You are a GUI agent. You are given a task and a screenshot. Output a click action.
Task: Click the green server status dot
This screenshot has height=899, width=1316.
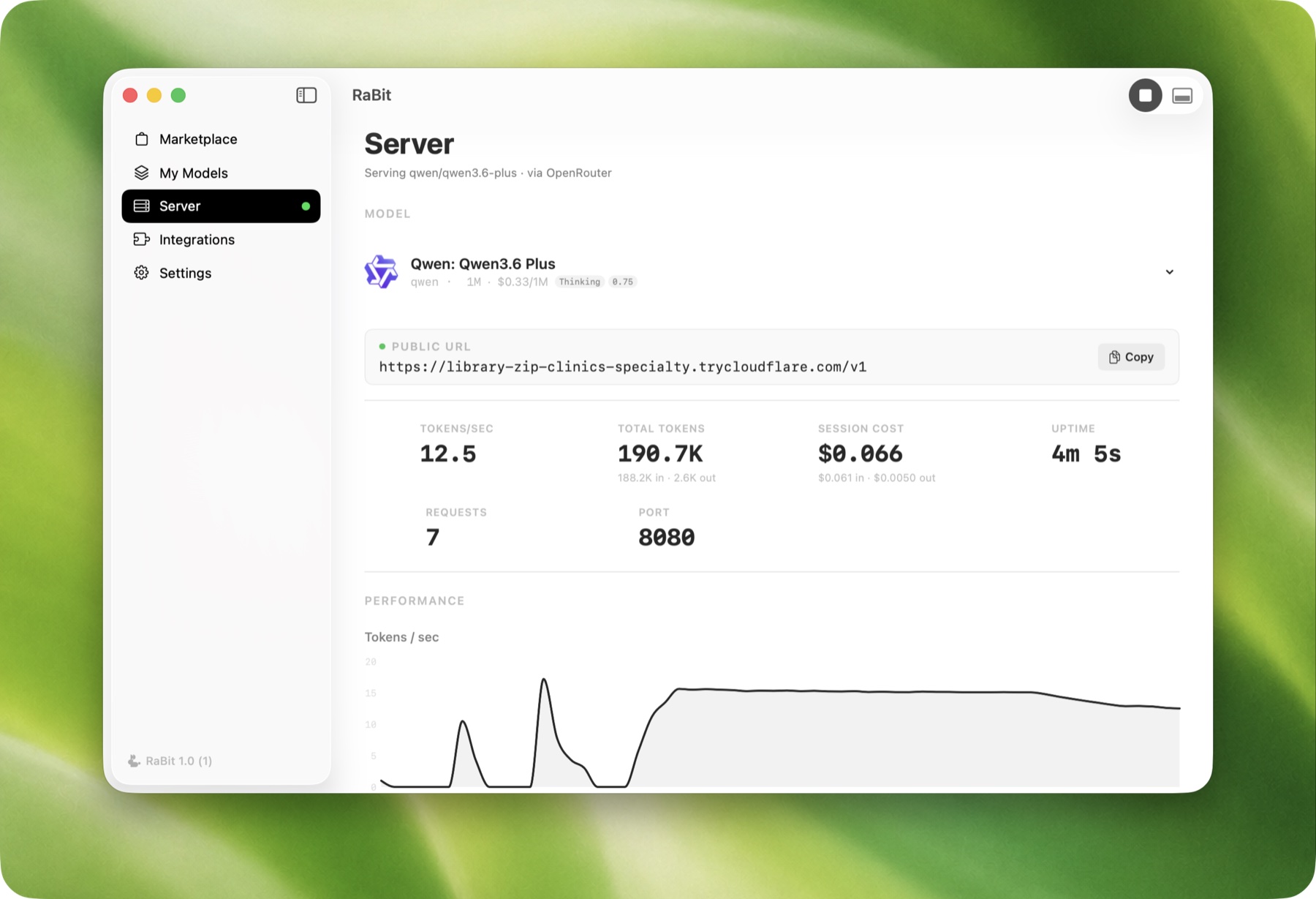point(306,206)
